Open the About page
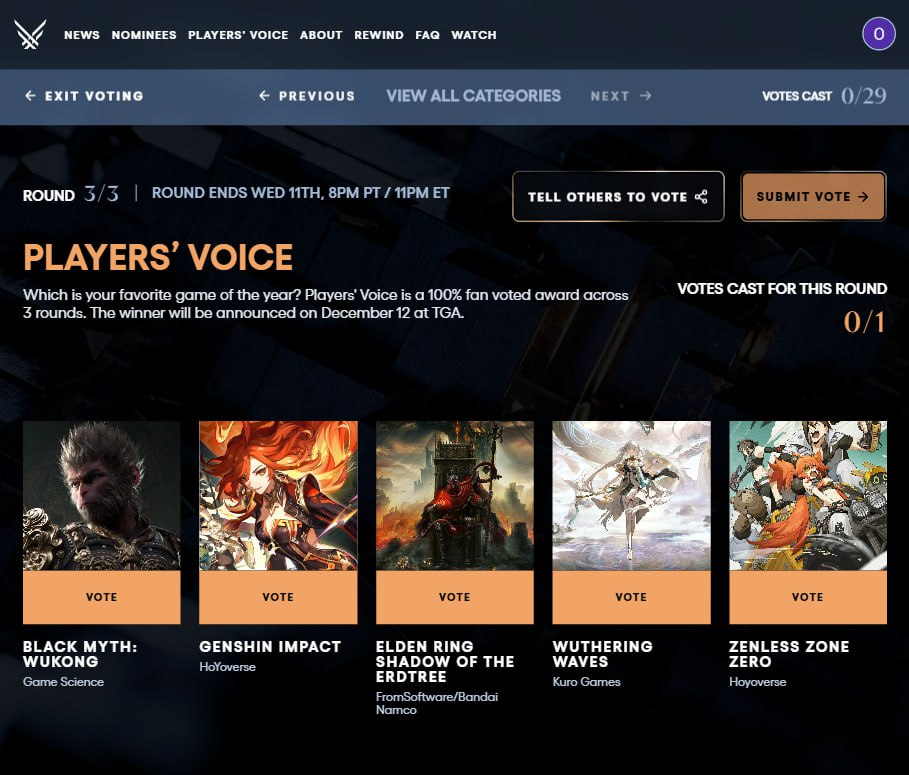909x775 pixels. [x=321, y=35]
